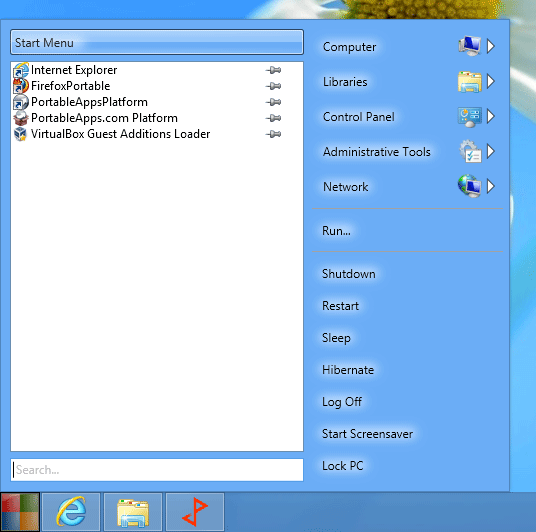536x532 pixels.
Task: Toggle the pin for FirefoxPortable
Action: click(273, 86)
